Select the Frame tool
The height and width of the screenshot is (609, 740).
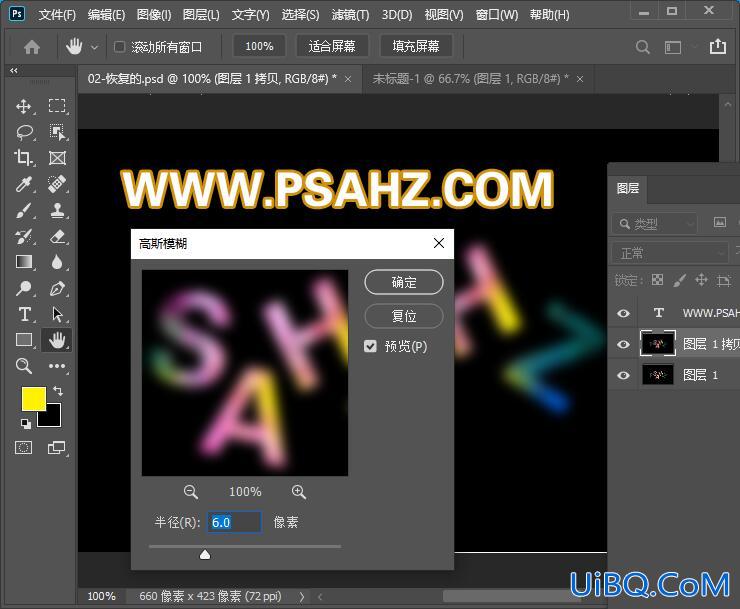click(x=57, y=158)
